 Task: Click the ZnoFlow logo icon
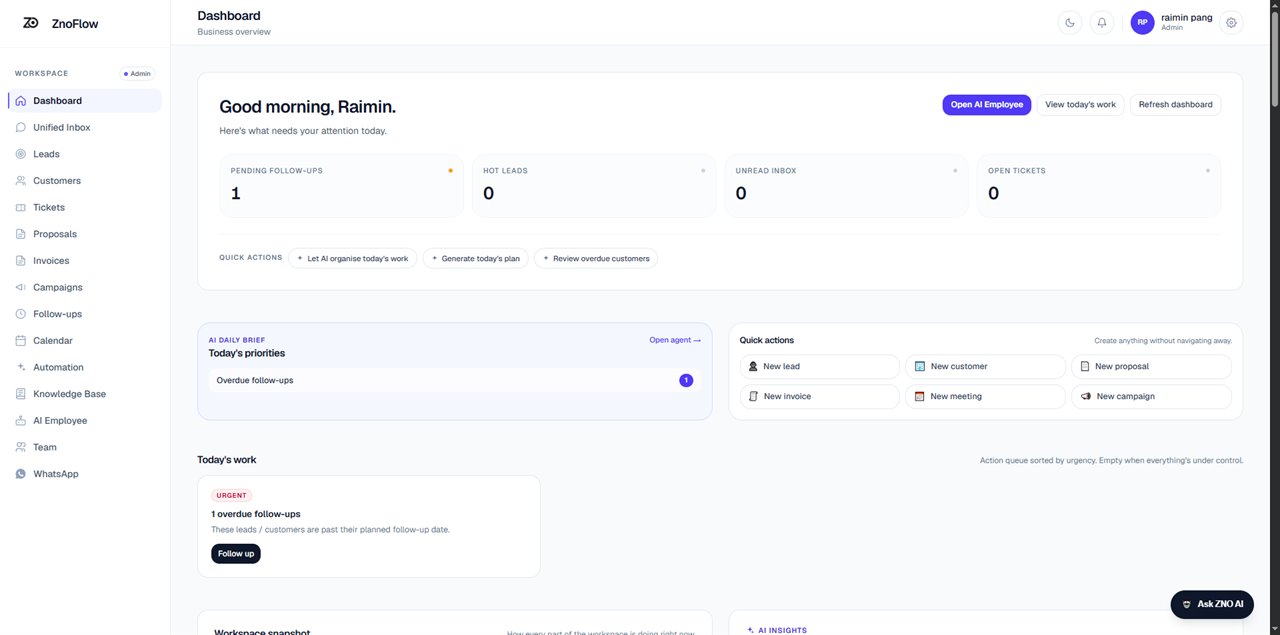31,23
